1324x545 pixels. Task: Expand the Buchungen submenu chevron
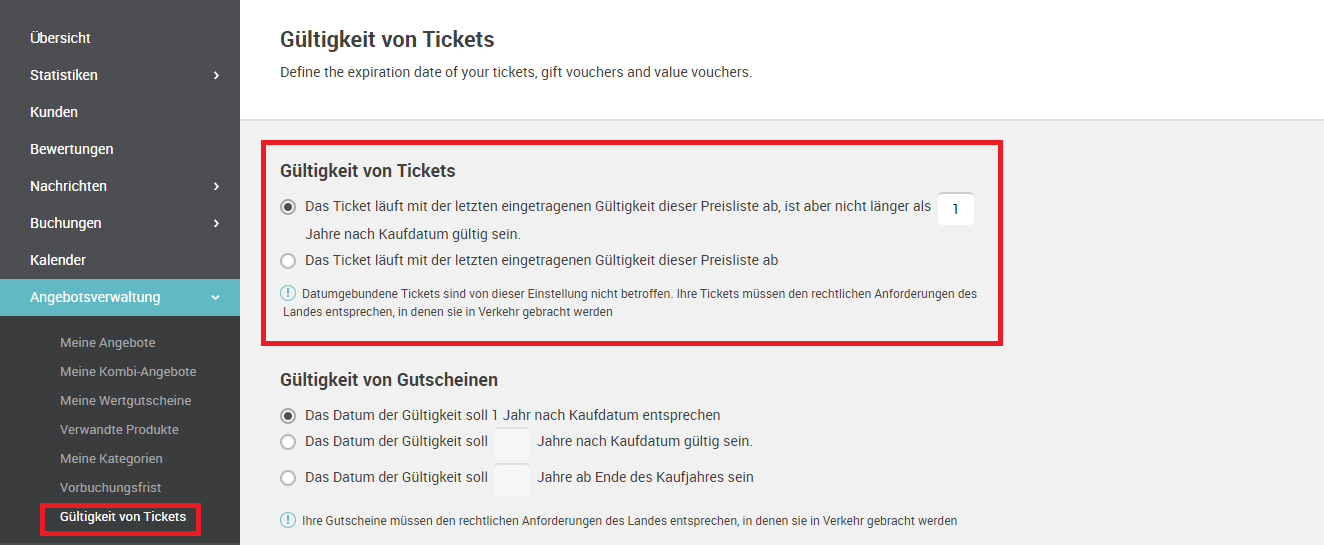[216, 223]
